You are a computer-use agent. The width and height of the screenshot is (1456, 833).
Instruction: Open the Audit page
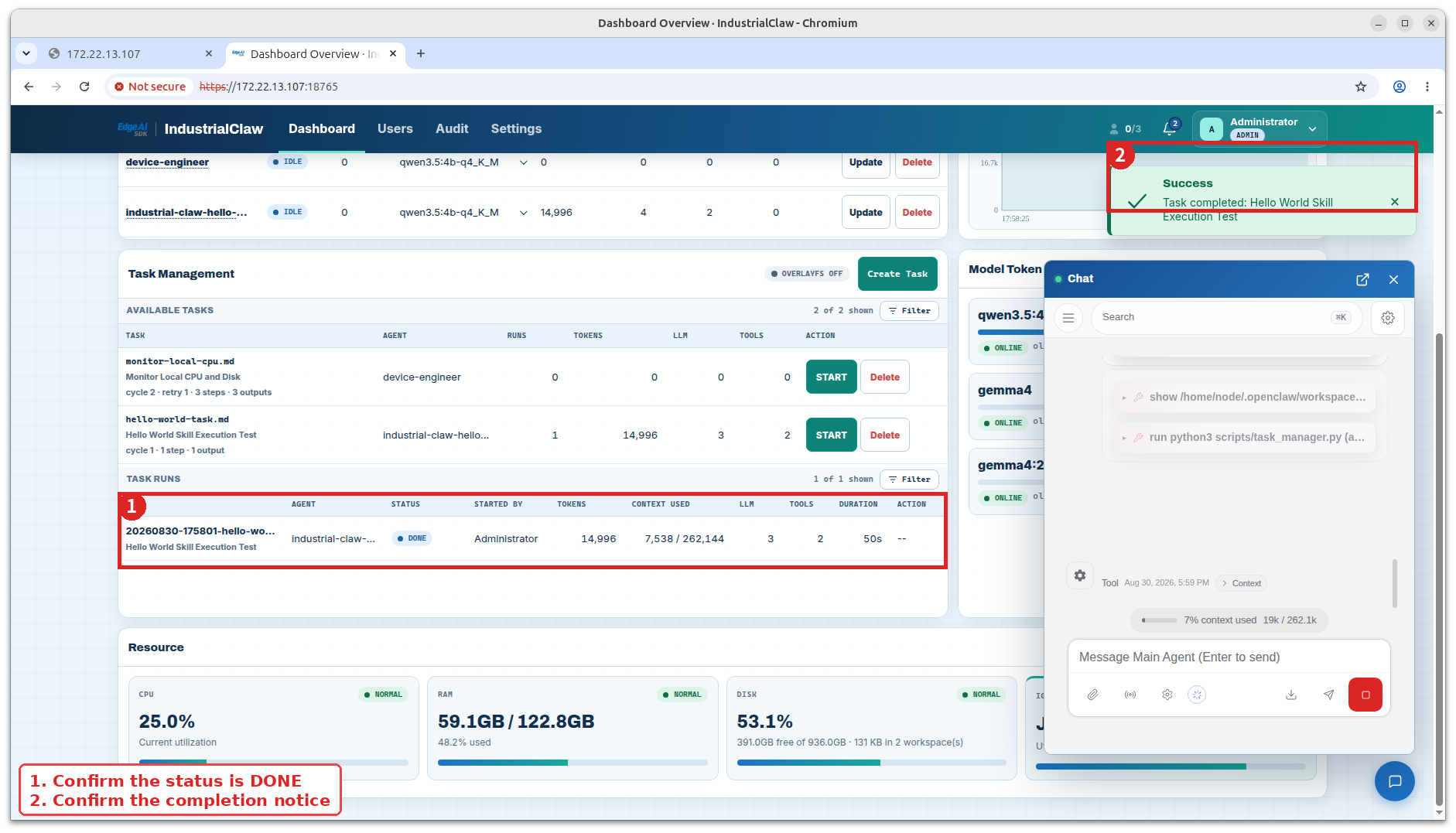pos(452,128)
